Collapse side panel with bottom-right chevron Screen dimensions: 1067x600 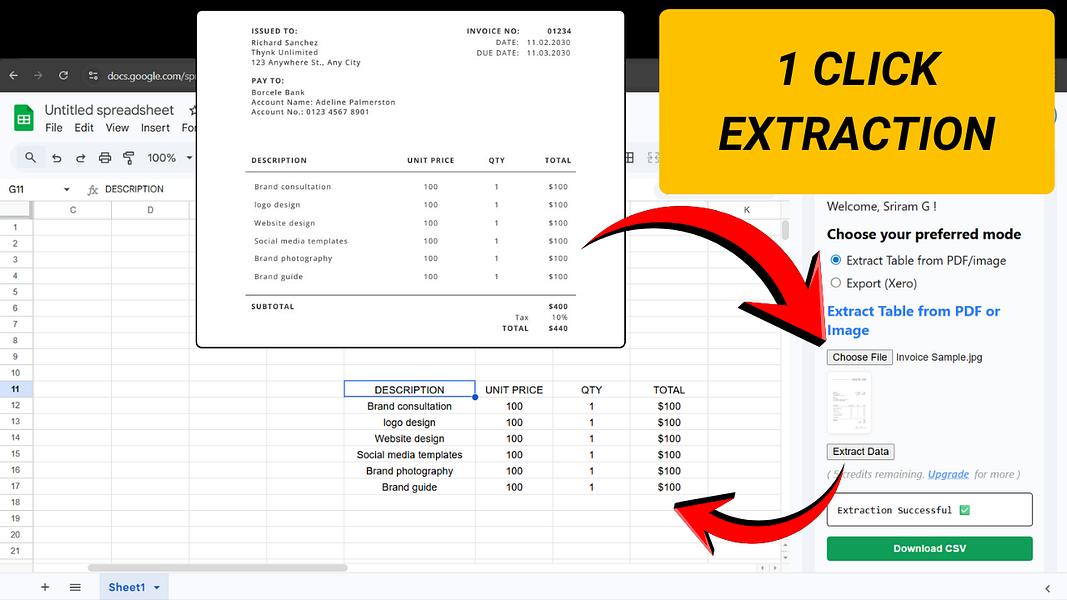(1047, 588)
